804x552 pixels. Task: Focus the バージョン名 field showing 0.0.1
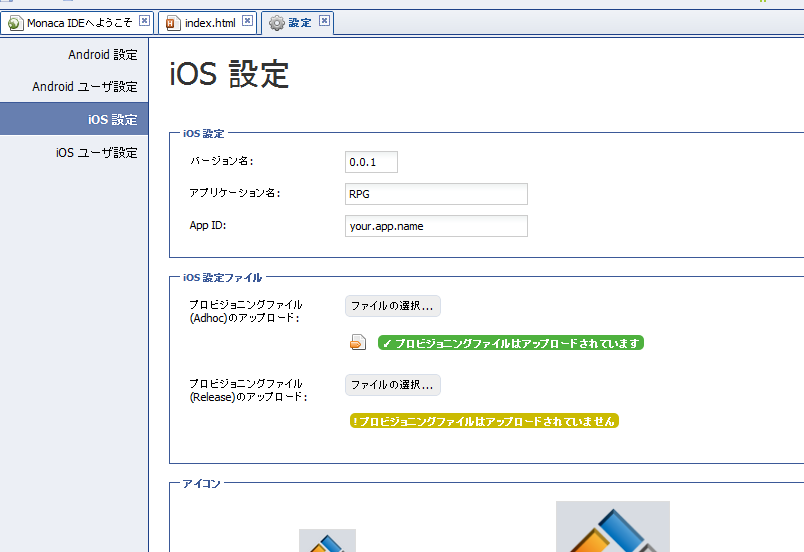(371, 162)
